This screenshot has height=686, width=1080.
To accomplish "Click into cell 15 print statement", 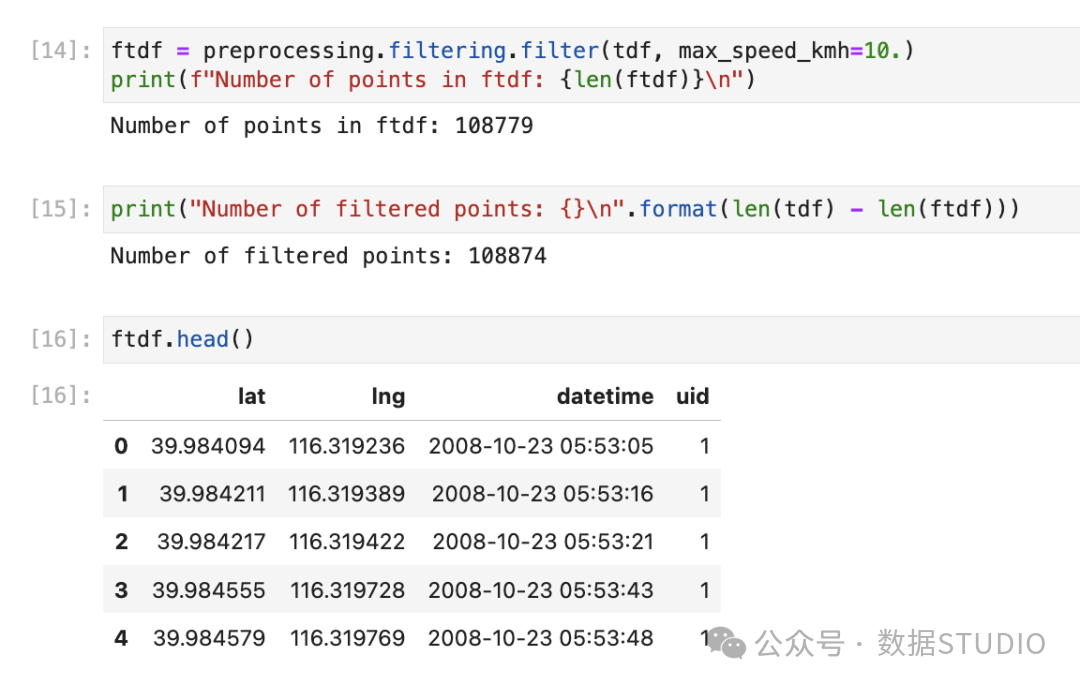I will [x=592, y=209].
